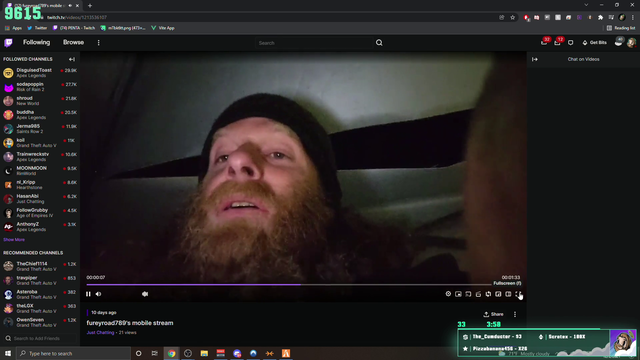The image size is (640, 360).
Task: Pause the video playback
Action: point(88,294)
